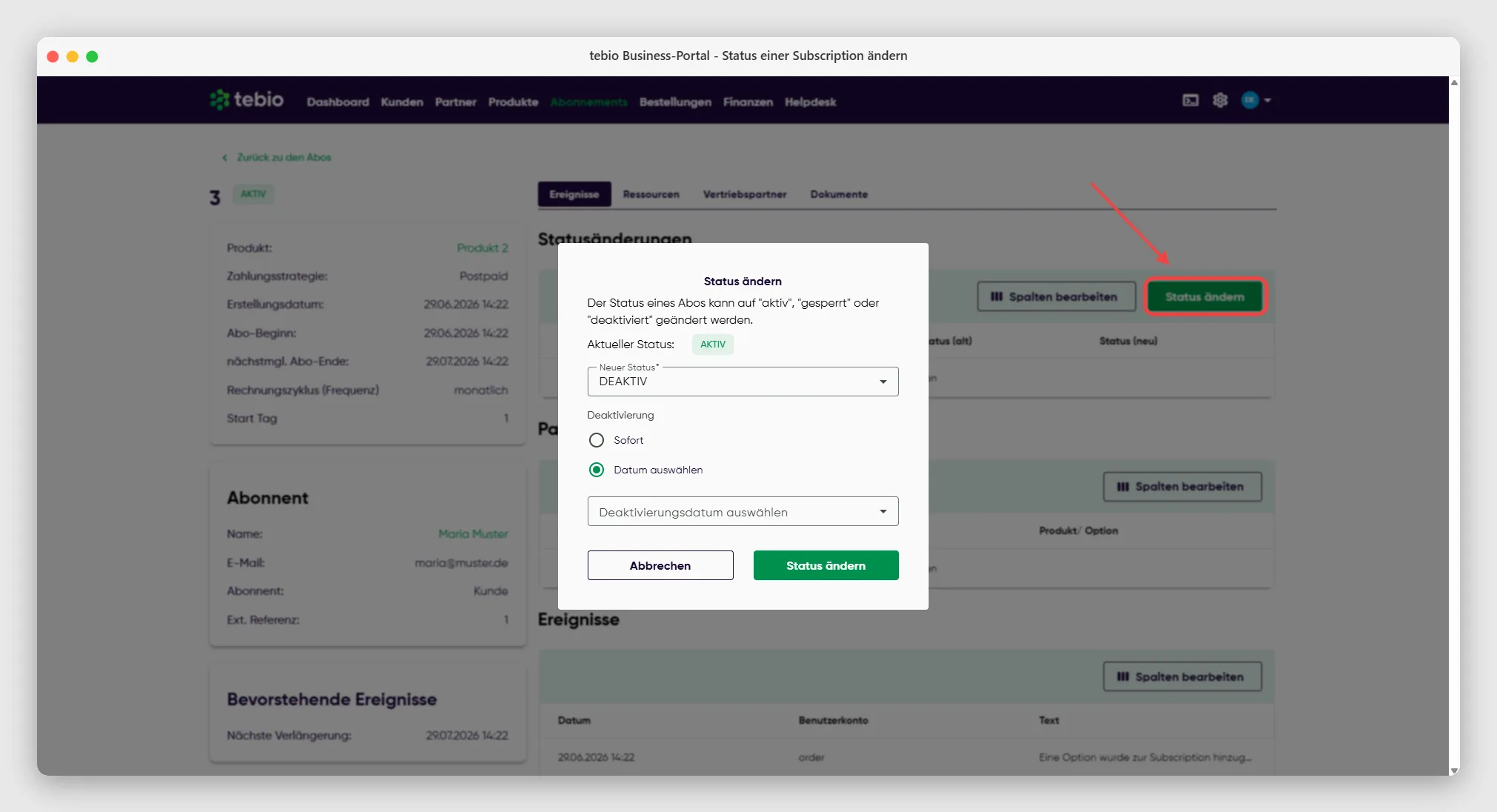Confirm with green Status ändern dialog button
The height and width of the screenshot is (812, 1497).
pos(826,565)
